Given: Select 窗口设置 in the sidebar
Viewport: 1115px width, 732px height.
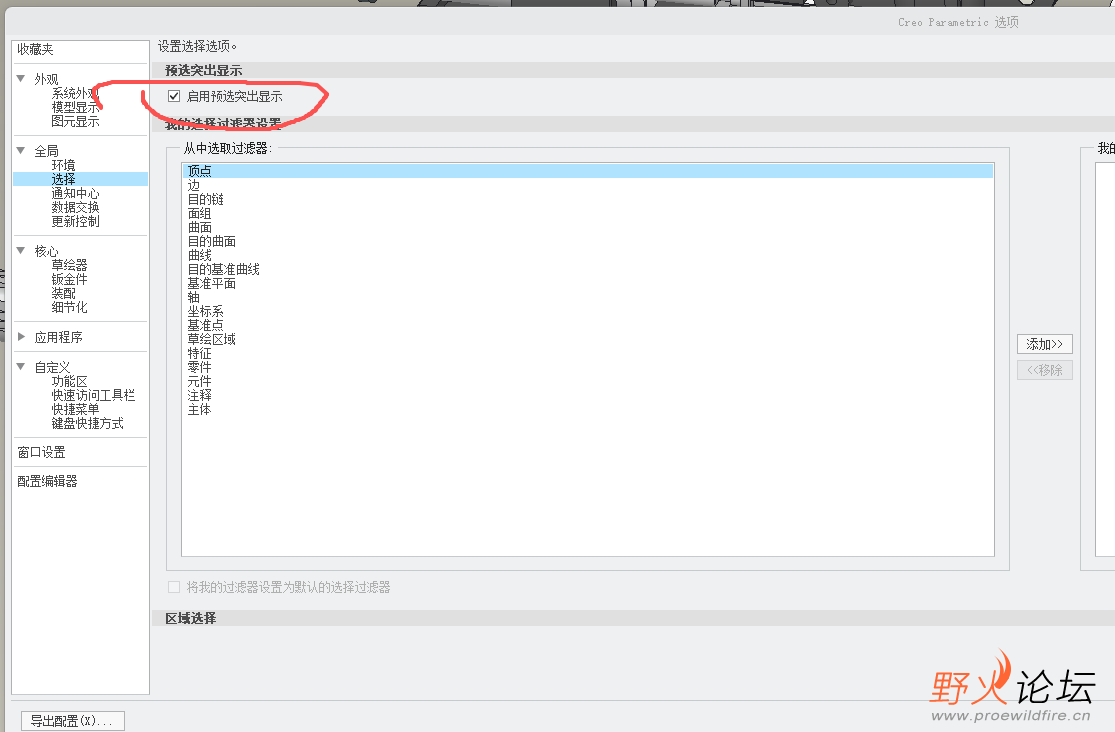Looking at the screenshot, I should (x=40, y=451).
